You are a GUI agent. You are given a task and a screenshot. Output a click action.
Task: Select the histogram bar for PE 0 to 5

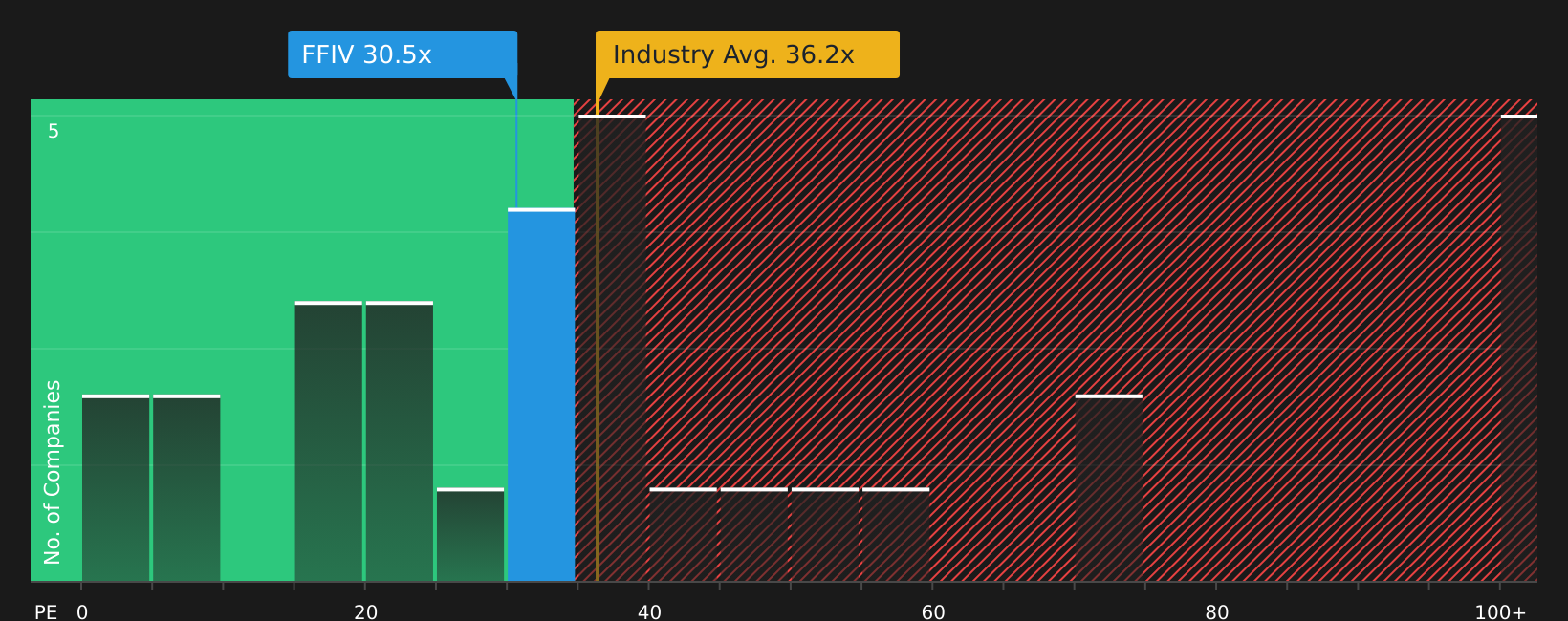click(116, 487)
